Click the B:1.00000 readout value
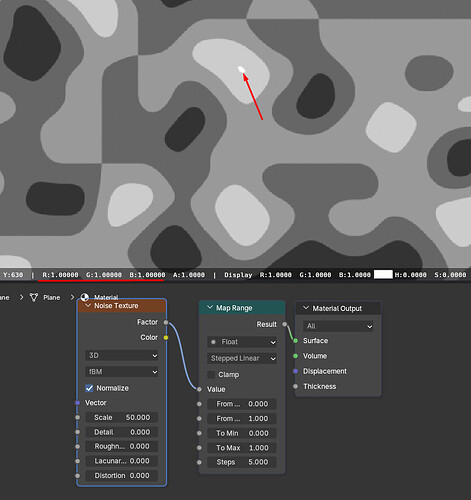Image resolution: width=471 pixels, height=500 pixels. tap(147, 275)
